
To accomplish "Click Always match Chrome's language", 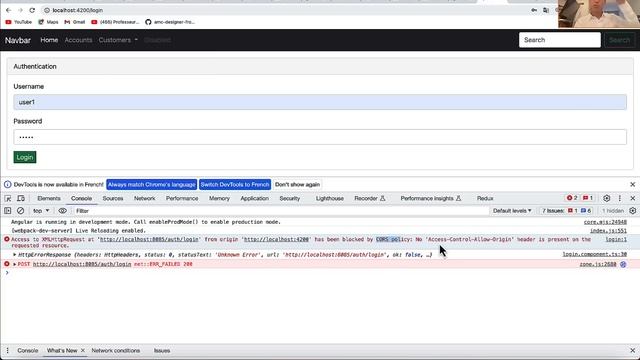I will [x=151, y=184].
